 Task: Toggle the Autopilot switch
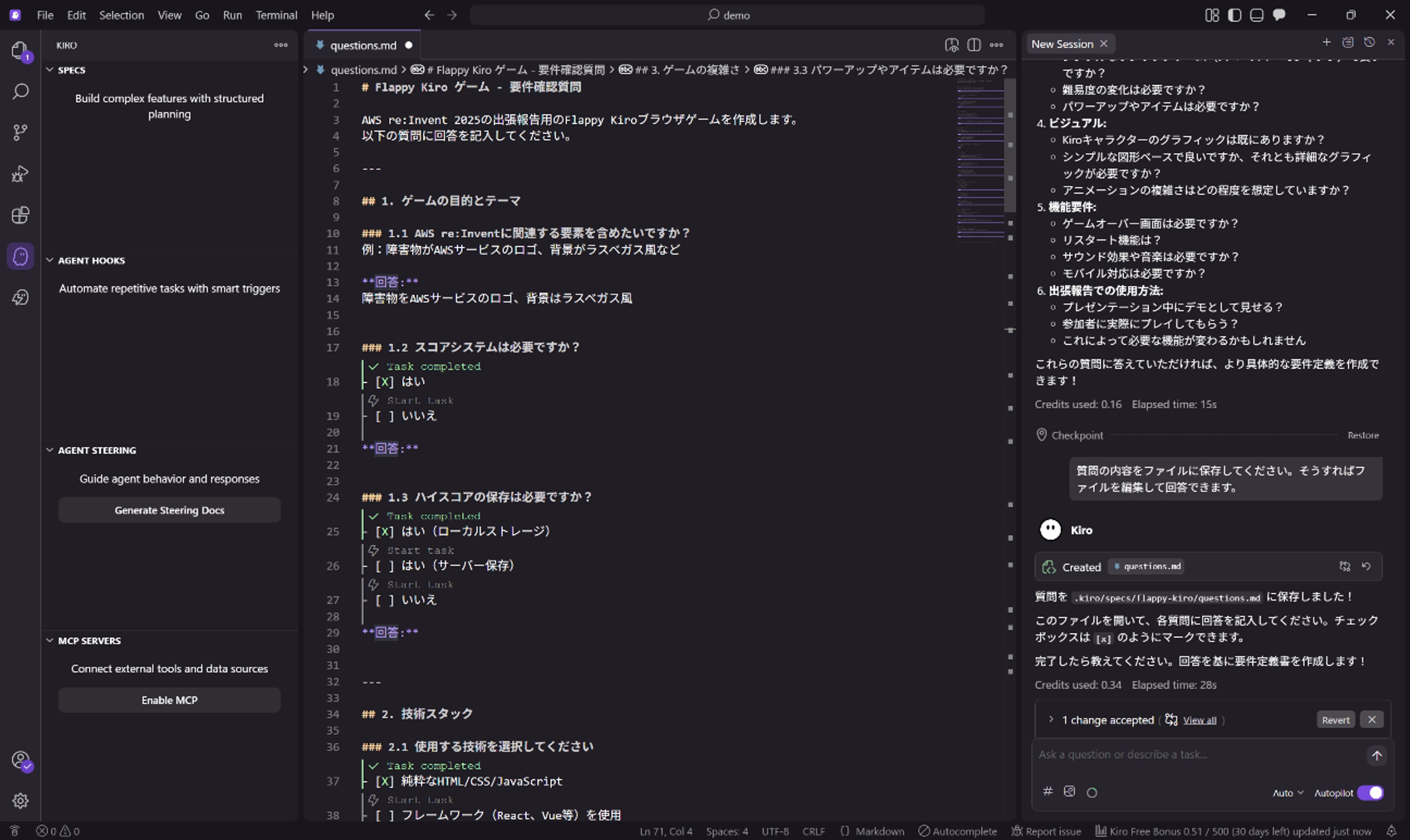(1370, 792)
